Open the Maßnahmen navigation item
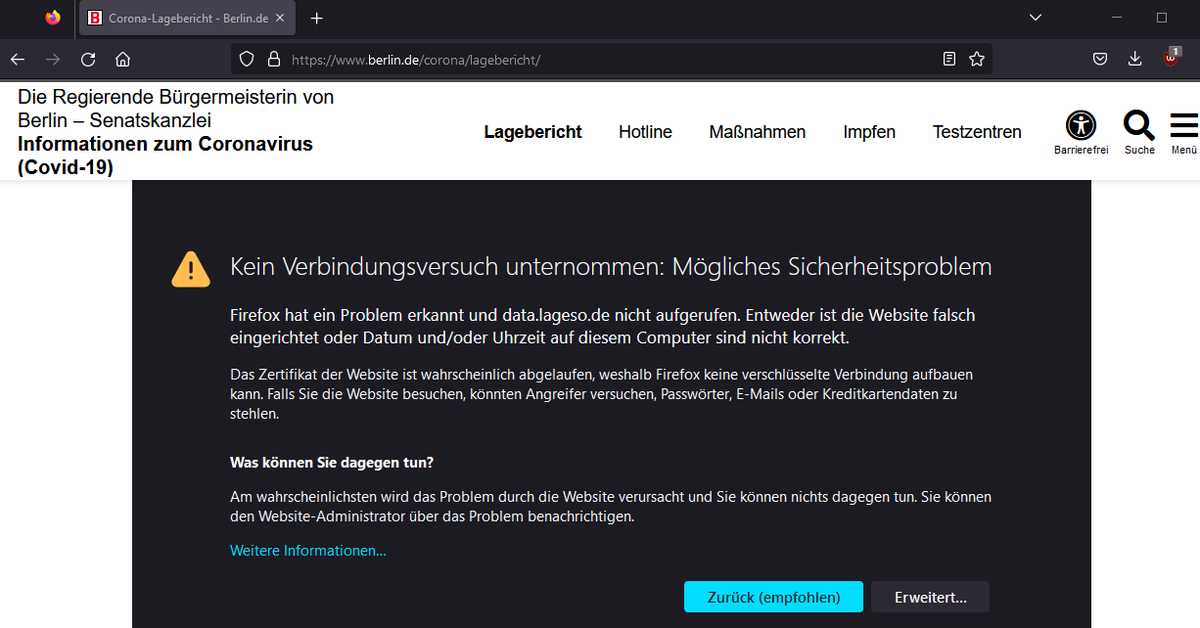 coord(757,132)
